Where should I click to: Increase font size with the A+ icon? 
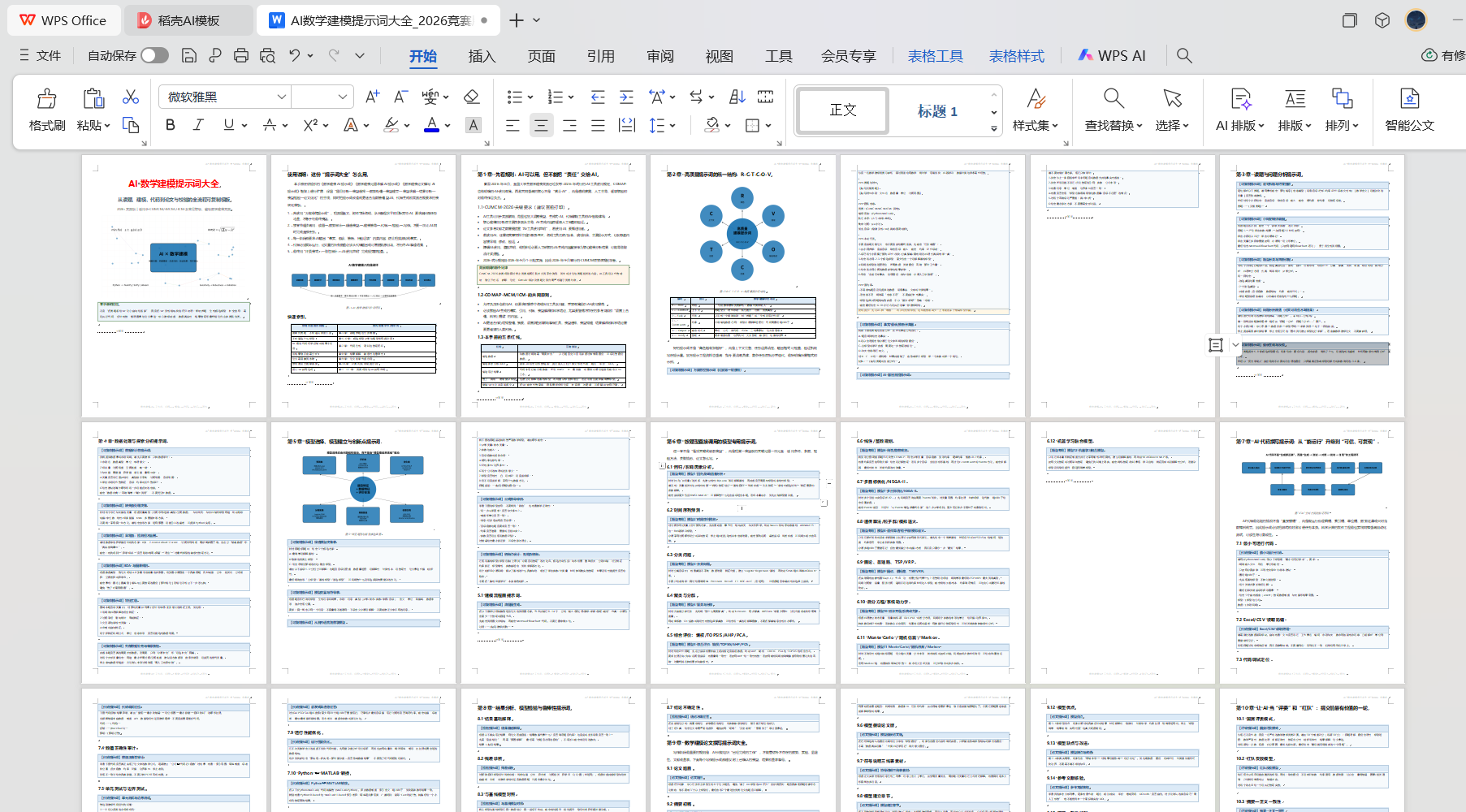coord(372,97)
